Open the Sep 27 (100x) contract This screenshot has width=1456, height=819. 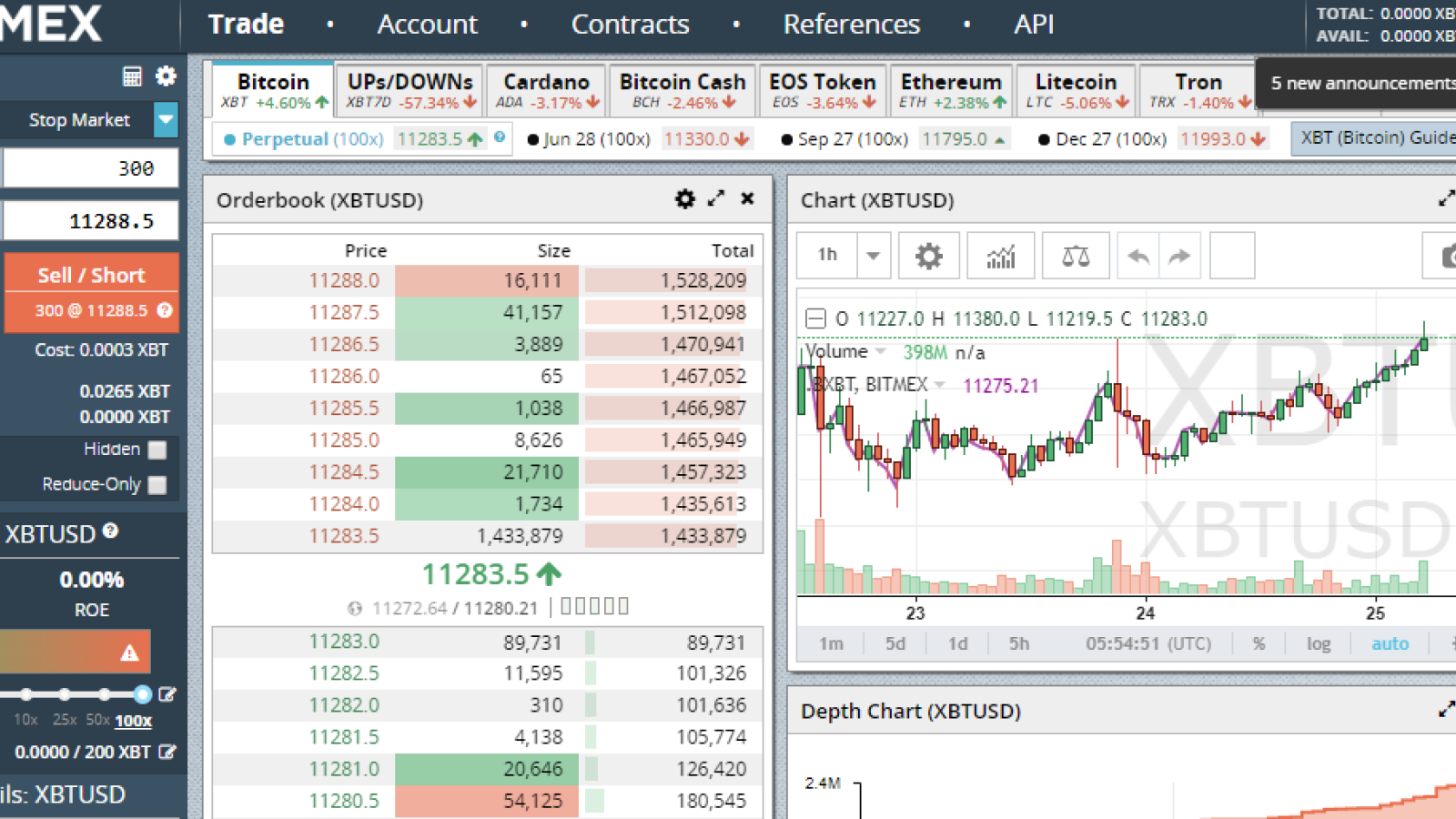click(844, 139)
